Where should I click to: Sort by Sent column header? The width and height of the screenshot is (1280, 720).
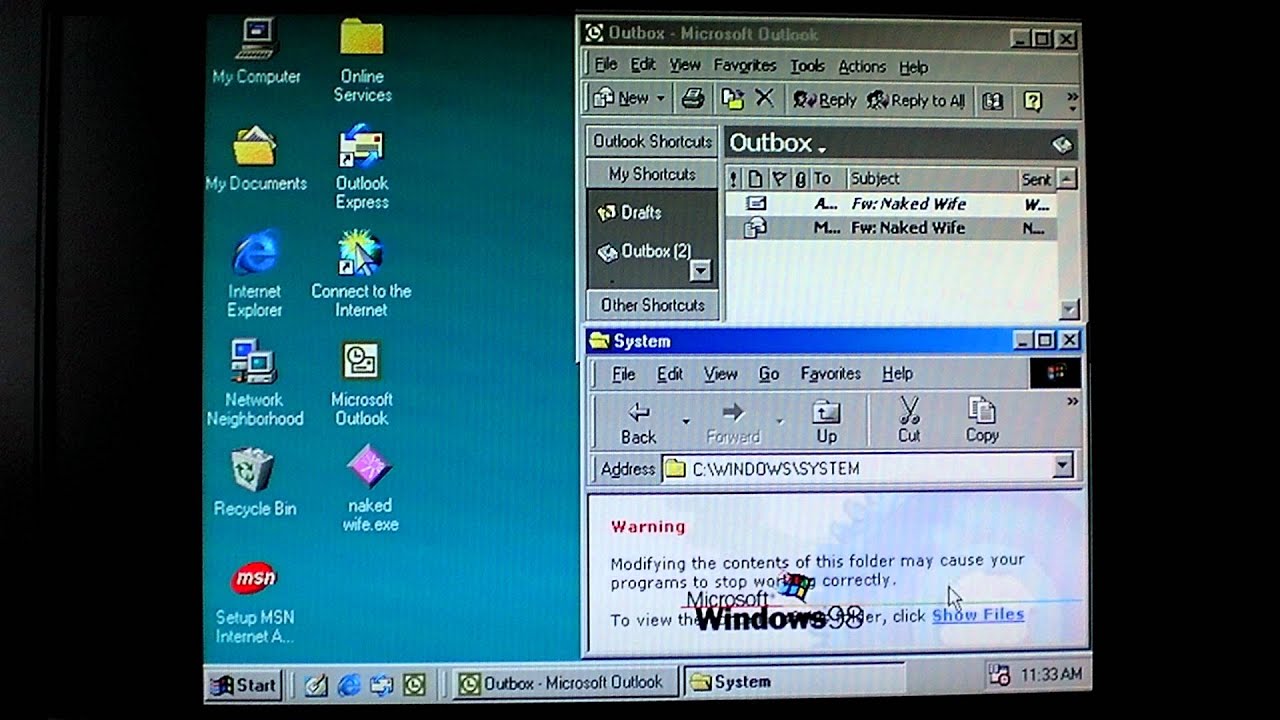(1036, 179)
